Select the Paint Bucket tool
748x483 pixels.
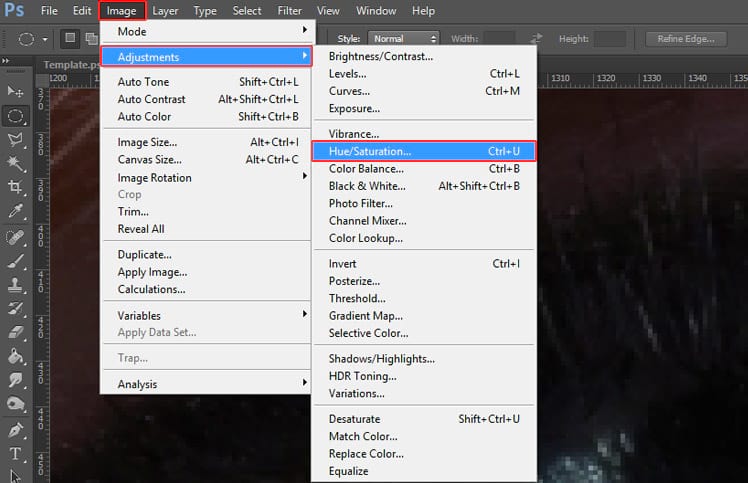point(15,356)
